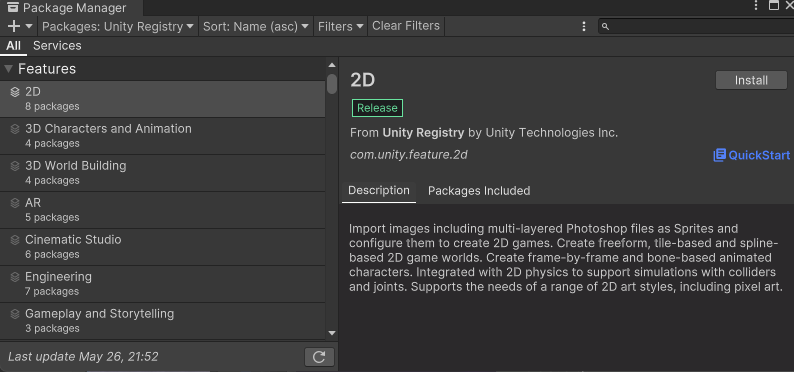Collapse the Features section
Image resolution: width=794 pixels, height=372 pixels.
[x=8, y=69]
